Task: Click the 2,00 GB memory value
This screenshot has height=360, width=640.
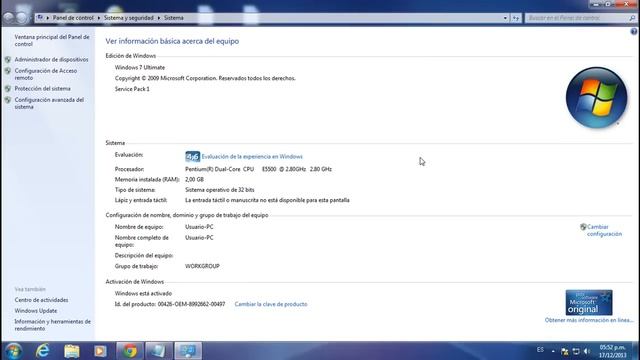Action: (194, 180)
